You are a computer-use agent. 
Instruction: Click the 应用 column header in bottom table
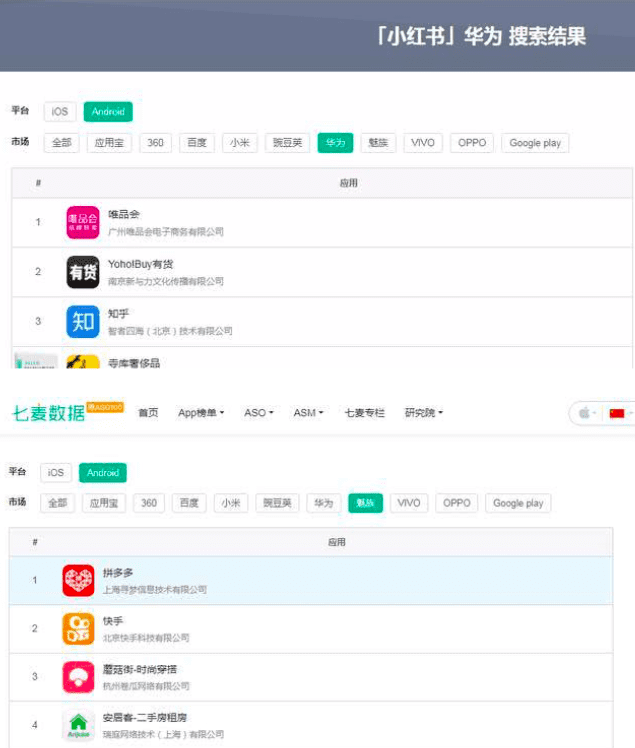337,542
